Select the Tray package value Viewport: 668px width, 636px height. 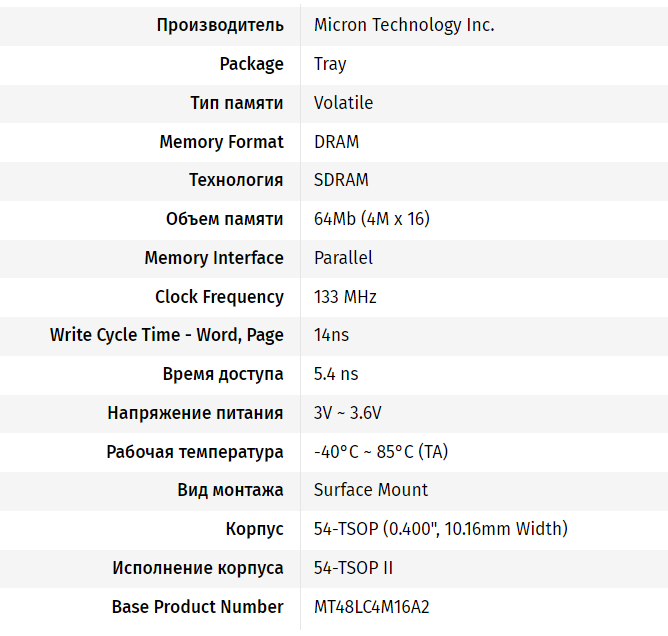[330, 64]
